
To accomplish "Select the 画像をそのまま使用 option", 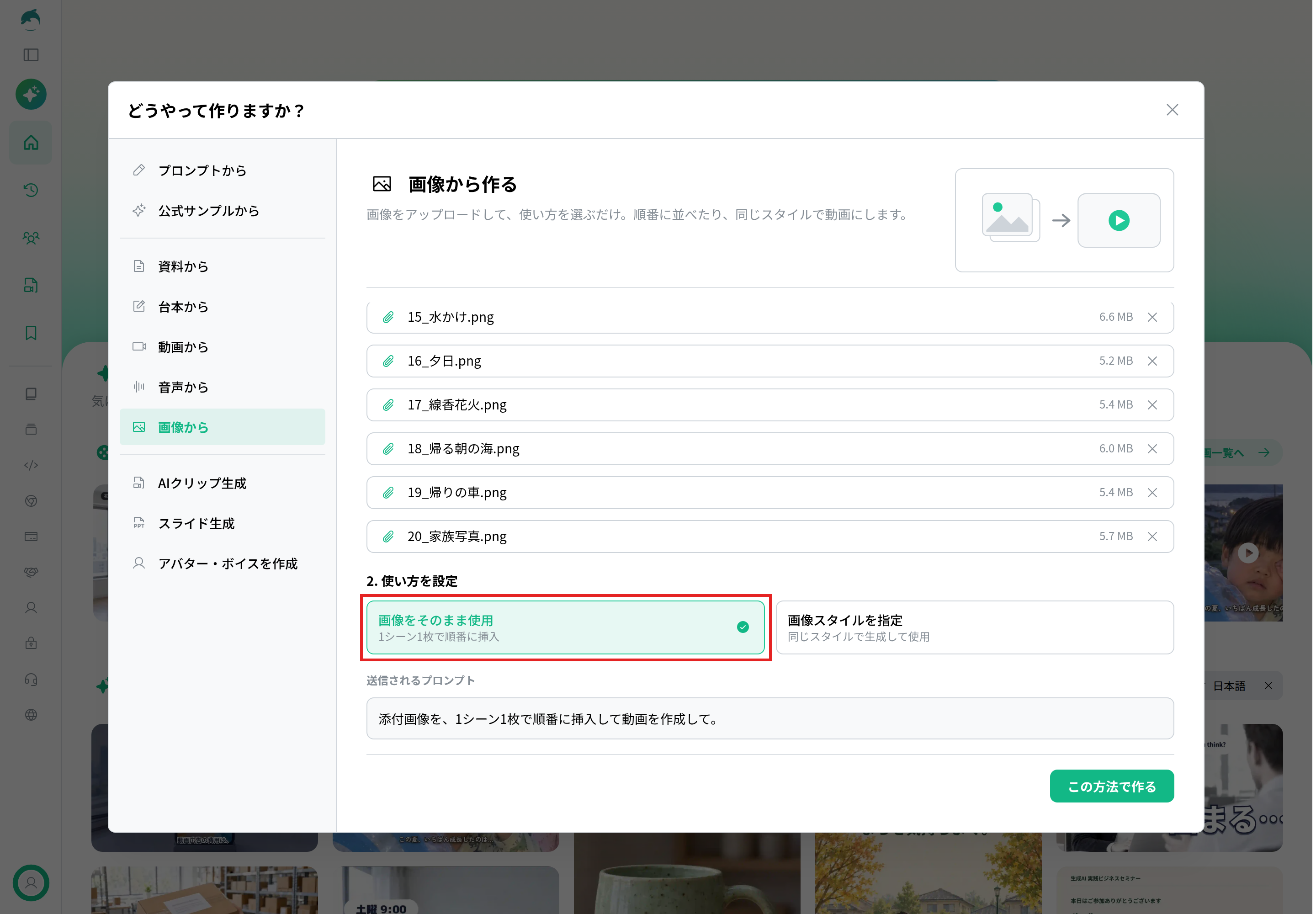I will coord(565,627).
